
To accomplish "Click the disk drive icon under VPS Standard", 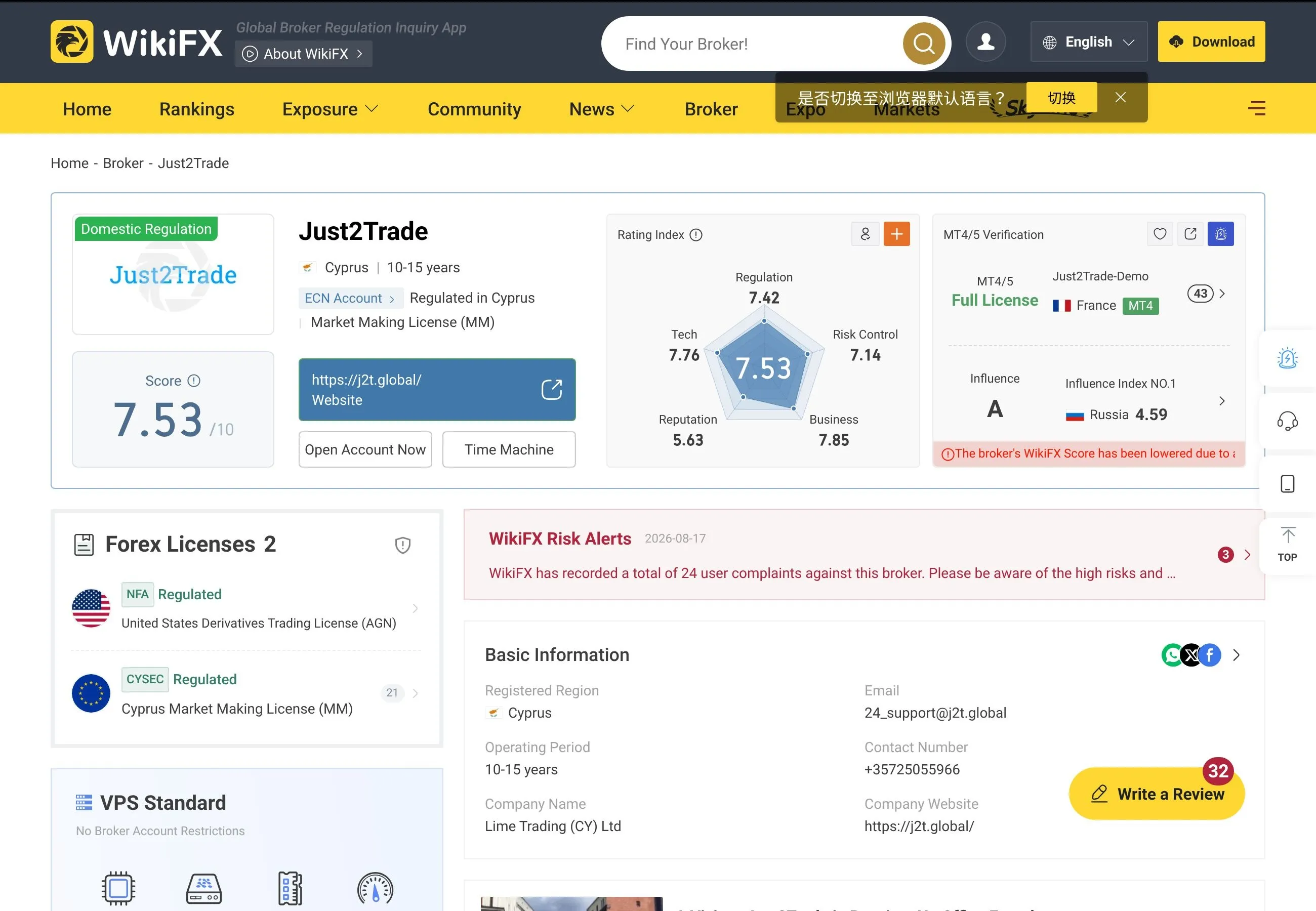I will (204, 889).
